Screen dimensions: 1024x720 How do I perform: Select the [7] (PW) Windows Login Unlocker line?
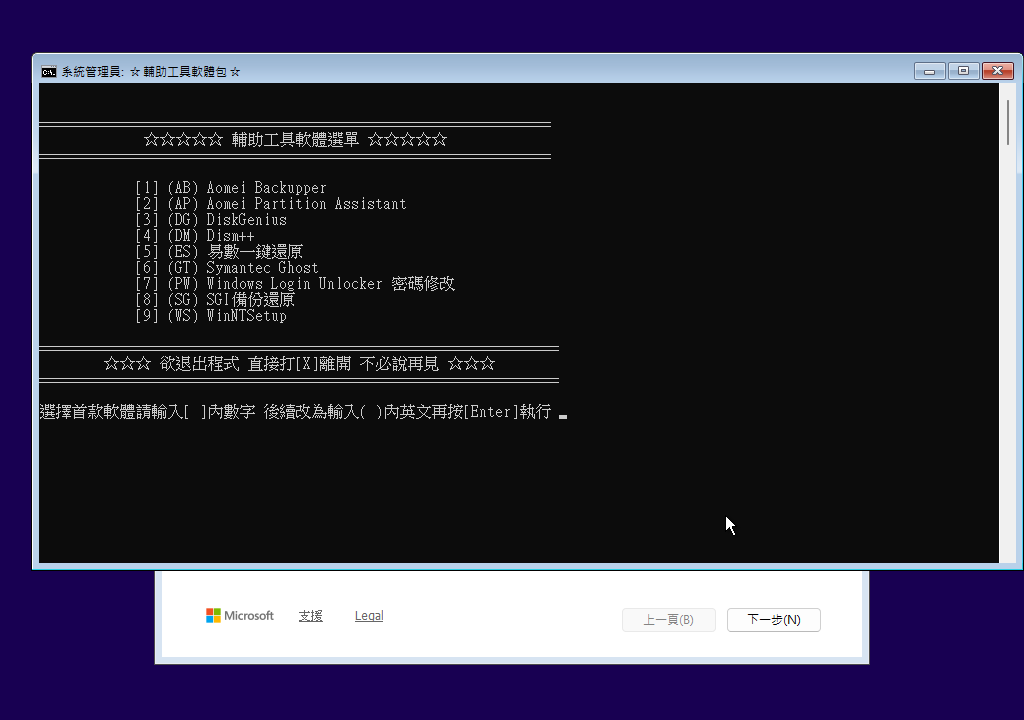295,284
